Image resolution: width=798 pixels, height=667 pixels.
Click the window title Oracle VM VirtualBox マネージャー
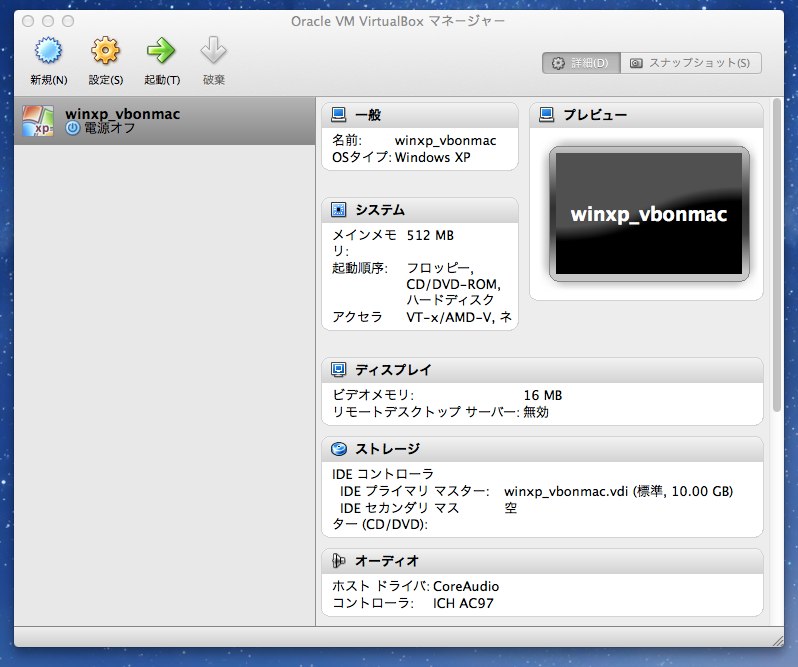coord(397,21)
